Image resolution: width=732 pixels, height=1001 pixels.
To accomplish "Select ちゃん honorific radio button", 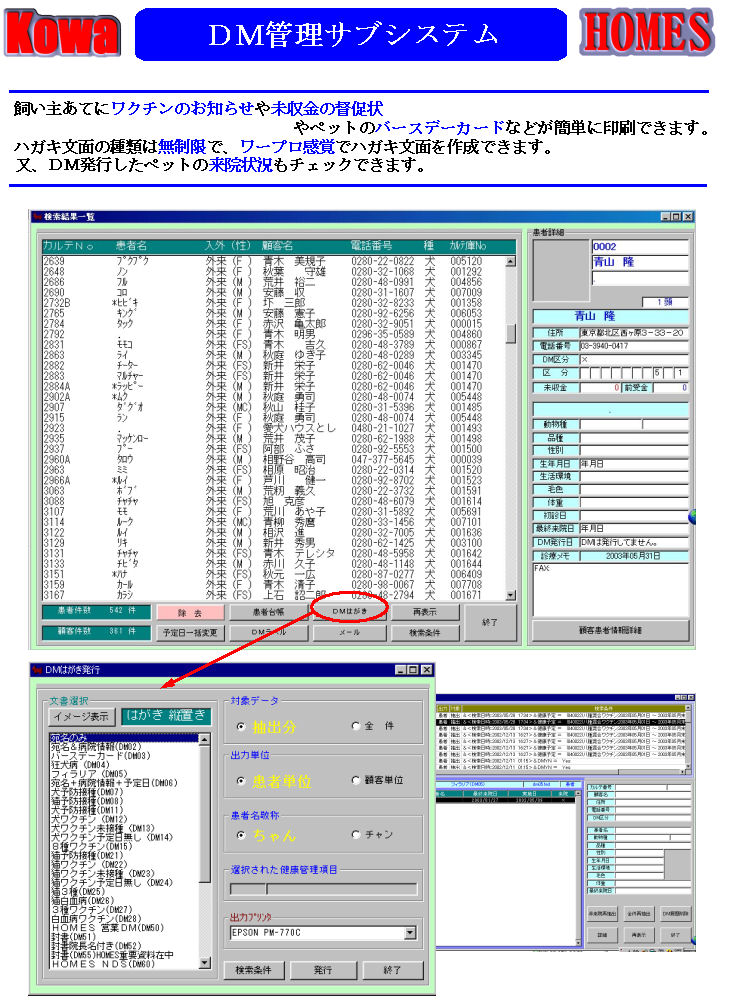I will [x=241, y=835].
